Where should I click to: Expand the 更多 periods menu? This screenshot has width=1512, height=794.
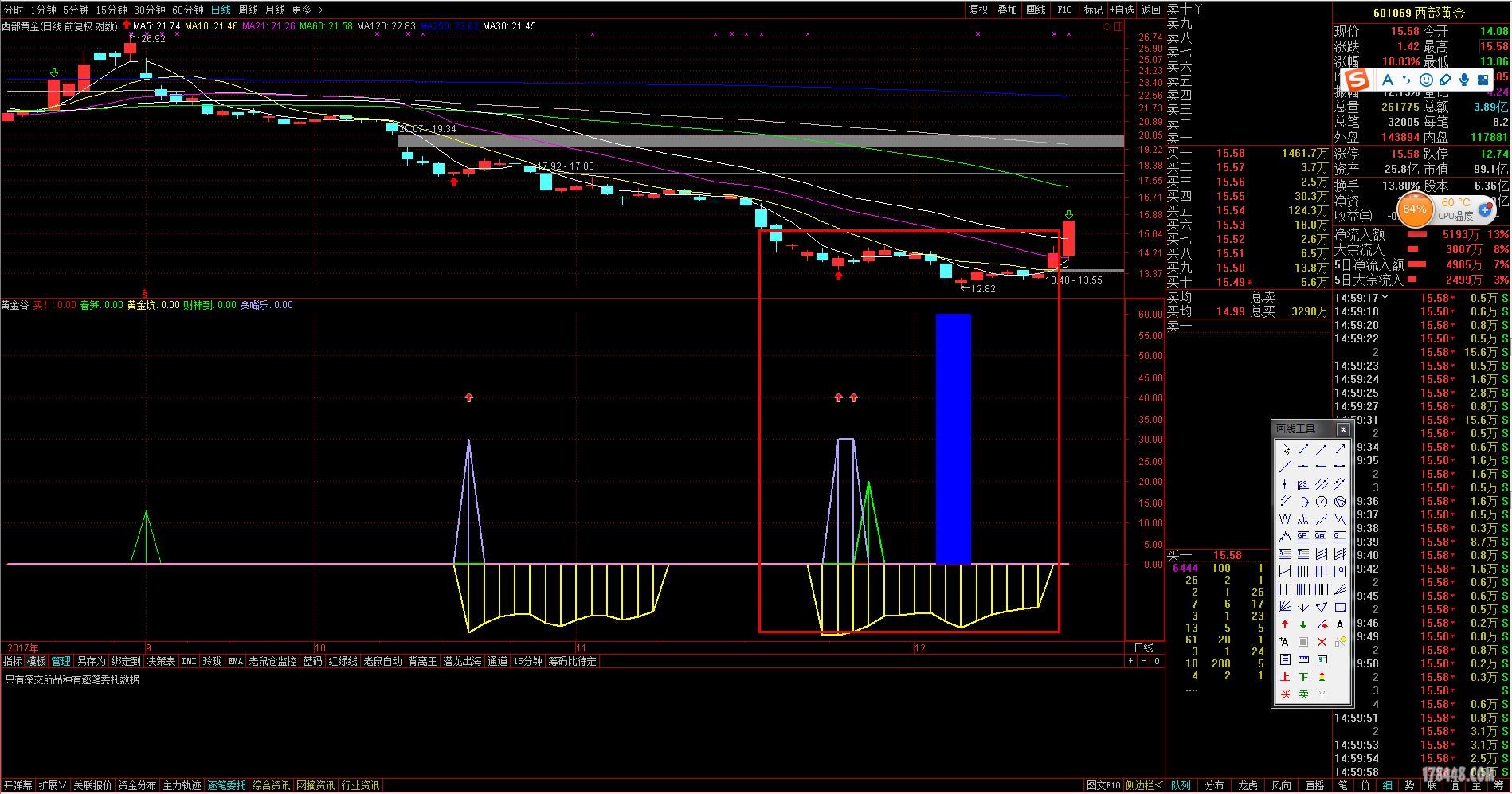307,10
